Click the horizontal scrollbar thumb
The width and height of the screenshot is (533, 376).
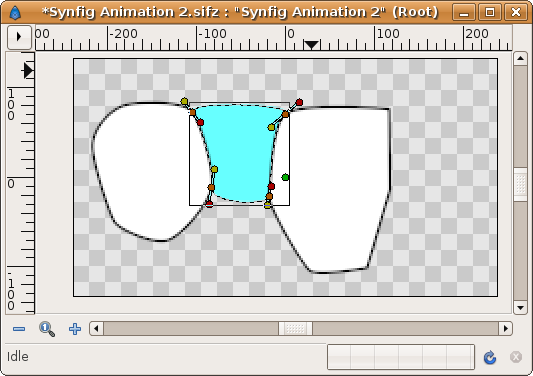[x=295, y=329]
